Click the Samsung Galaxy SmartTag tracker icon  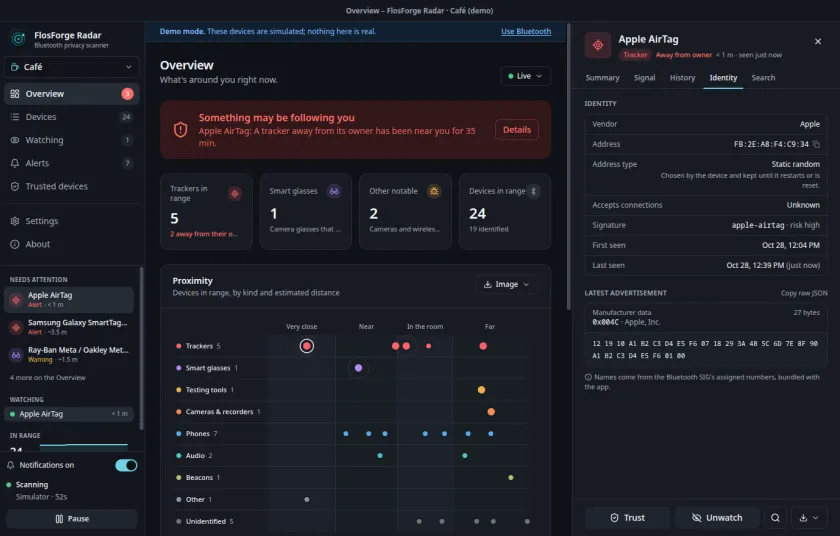pos(16,327)
